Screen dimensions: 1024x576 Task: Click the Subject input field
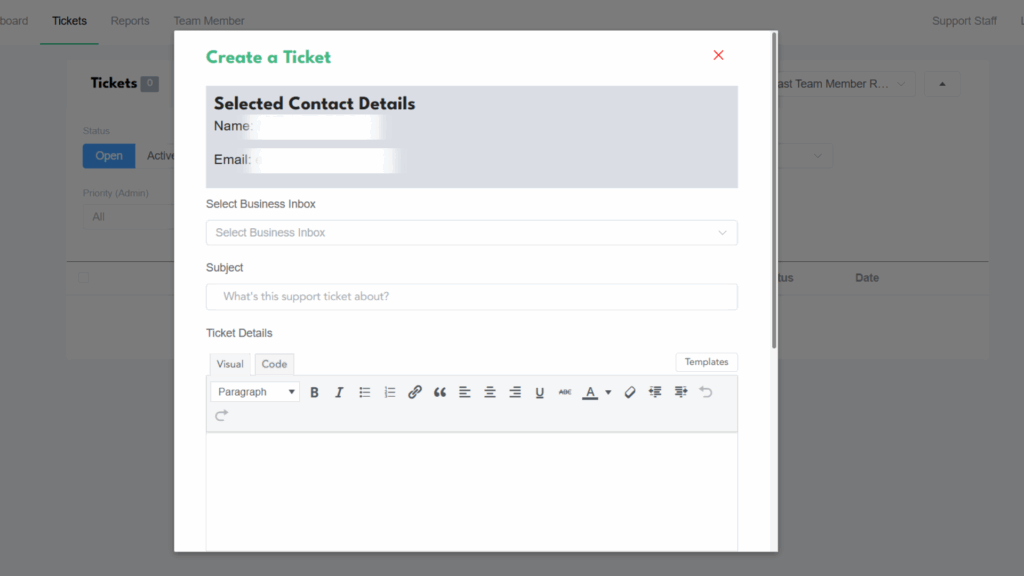point(471,297)
